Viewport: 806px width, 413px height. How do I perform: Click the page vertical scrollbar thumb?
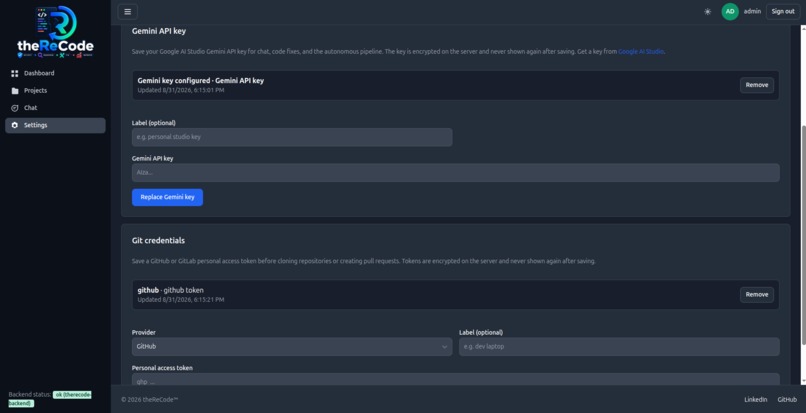click(x=803, y=234)
